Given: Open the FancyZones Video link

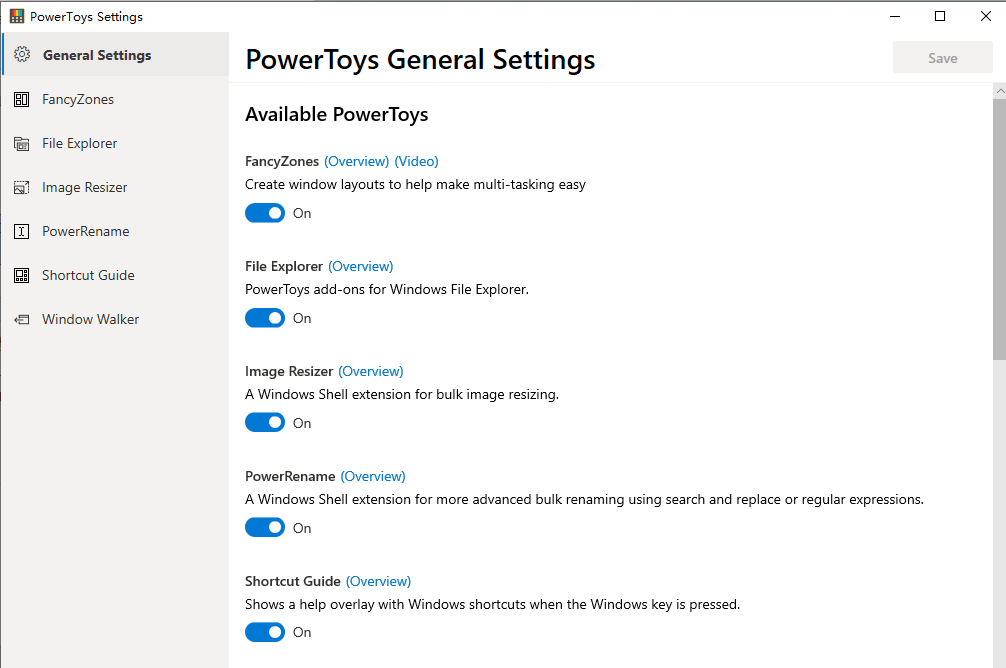Looking at the screenshot, I should (x=416, y=161).
